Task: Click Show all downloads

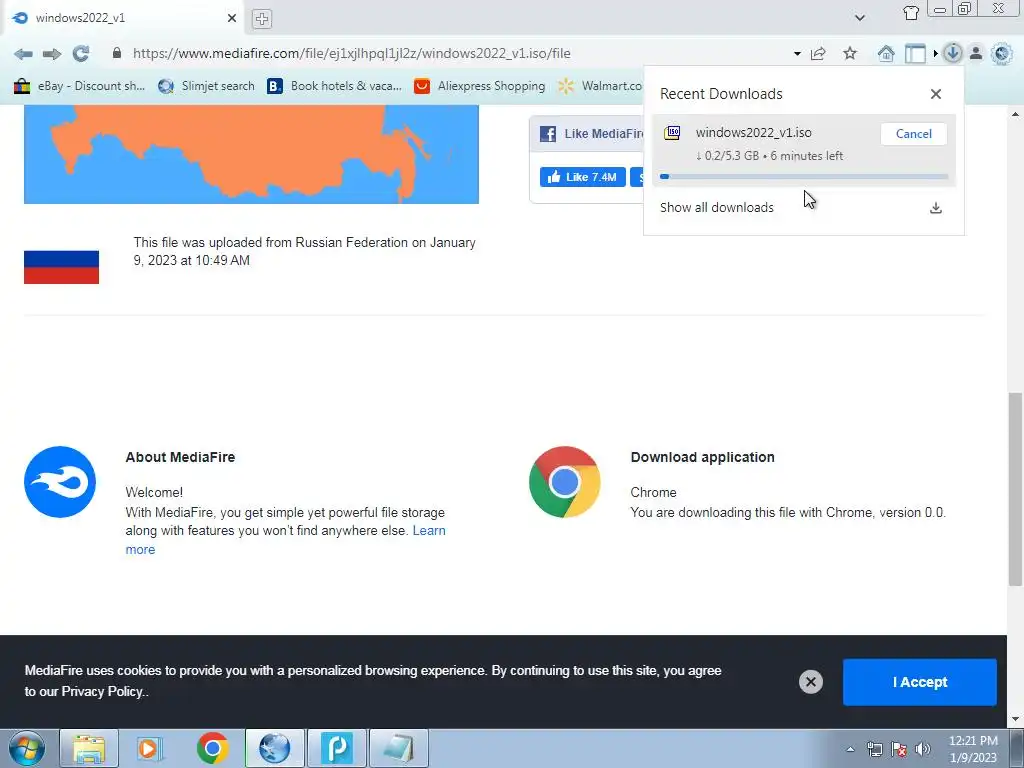Action: pyautogui.click(x=716, y=208)
